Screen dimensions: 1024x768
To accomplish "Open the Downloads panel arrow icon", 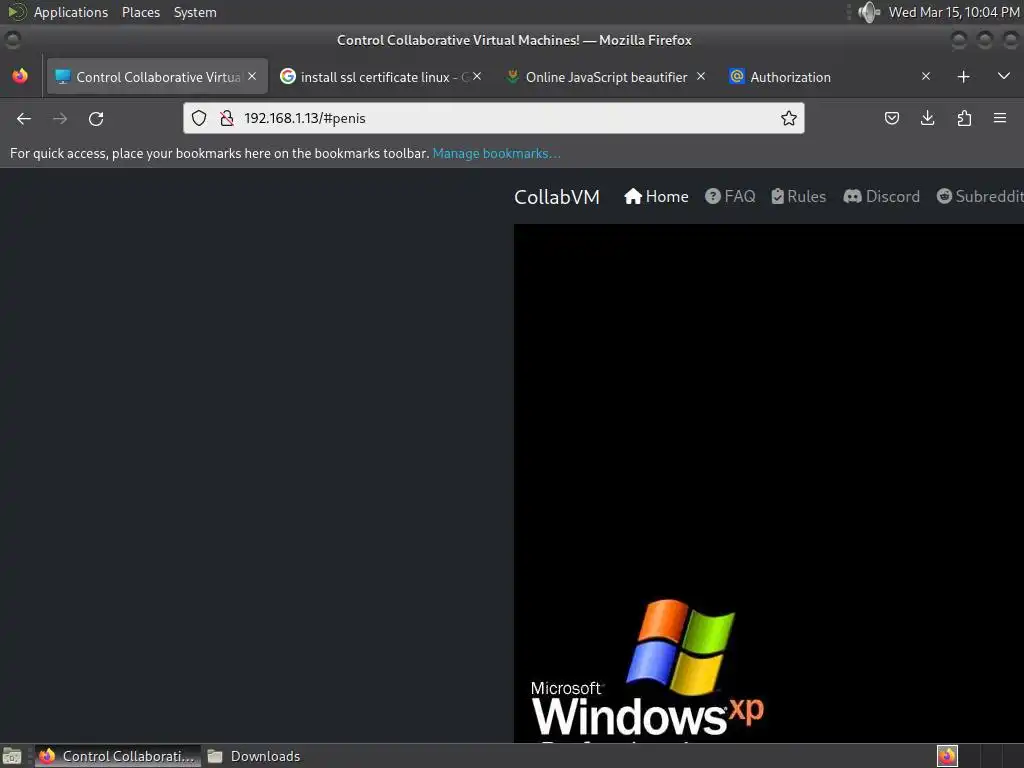I will (x=927, y=118).
